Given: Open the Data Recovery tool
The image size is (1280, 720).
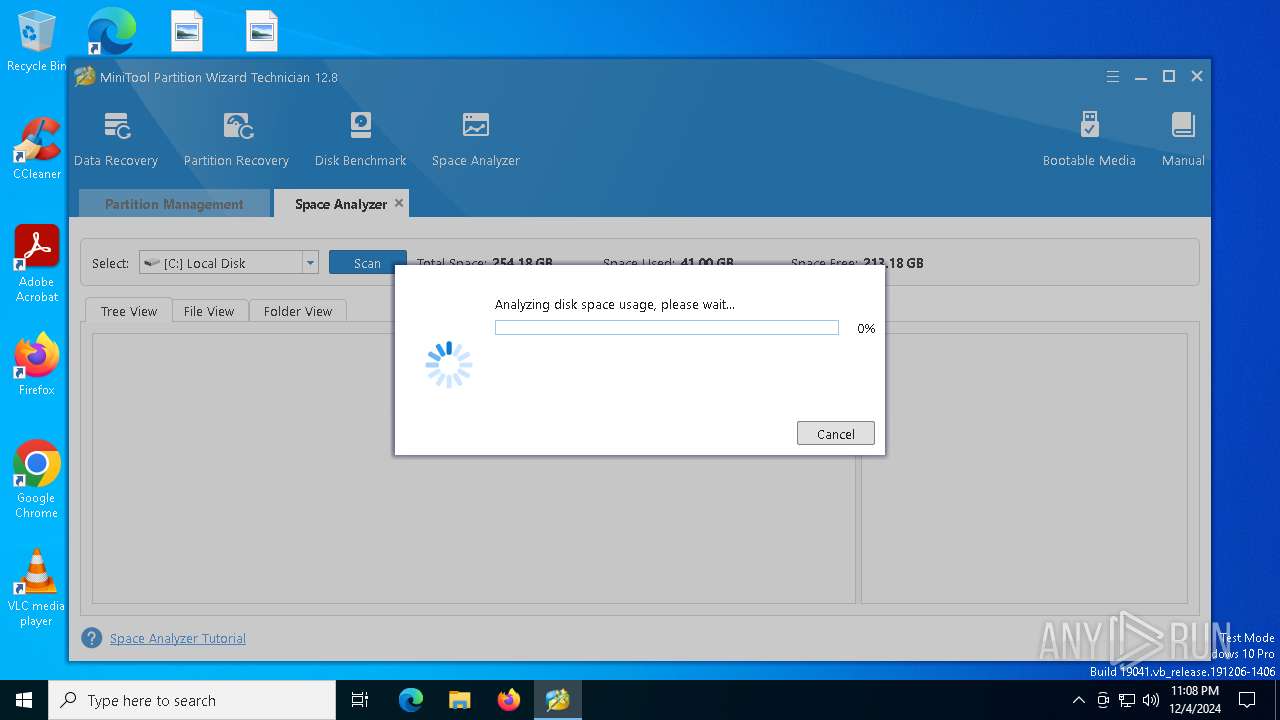Looking at the screenshot, I should [116, 139].
